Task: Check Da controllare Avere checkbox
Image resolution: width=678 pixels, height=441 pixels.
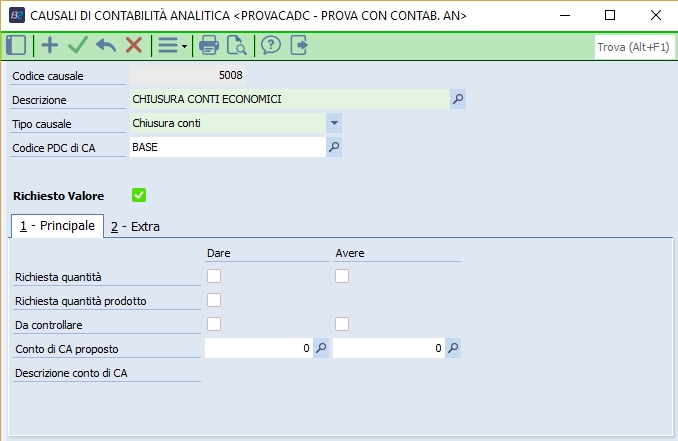Action: coord(342,324)
